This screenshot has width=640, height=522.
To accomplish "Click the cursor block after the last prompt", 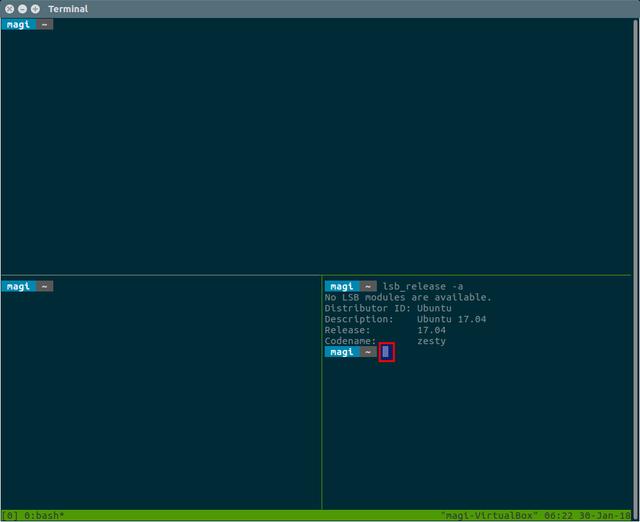I will (386, 351).
